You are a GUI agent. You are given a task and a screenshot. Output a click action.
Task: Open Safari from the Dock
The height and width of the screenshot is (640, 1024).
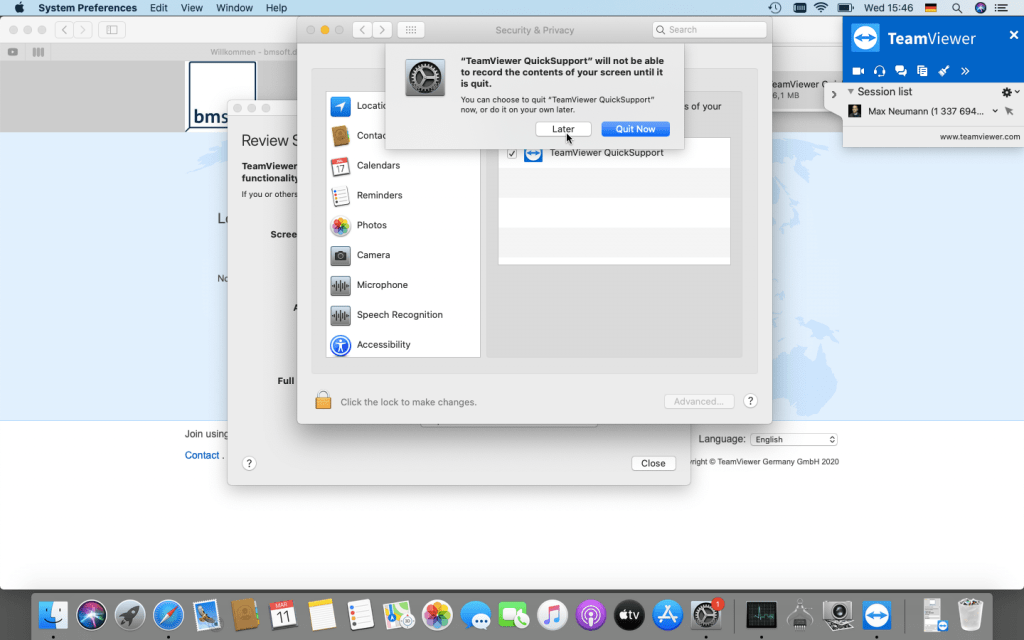(x=168, y=615)
